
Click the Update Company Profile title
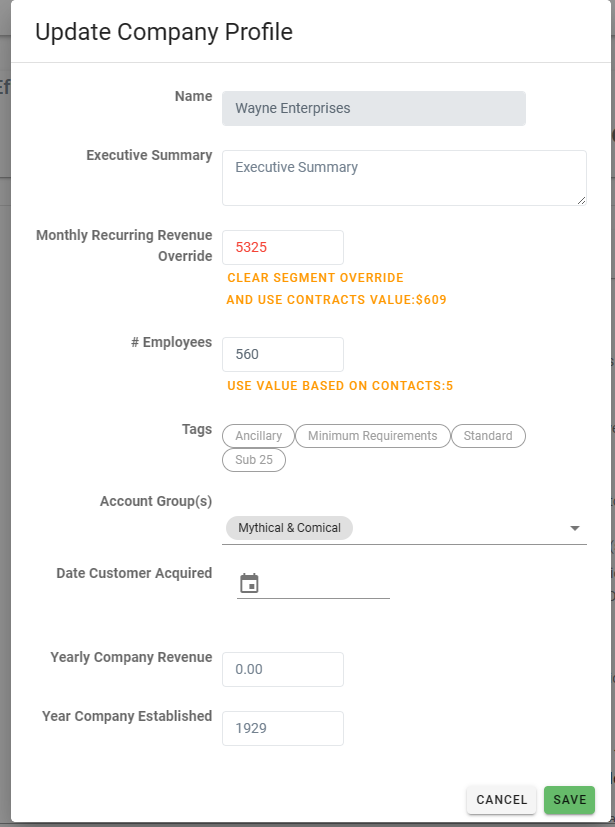[x=164, y=32]
